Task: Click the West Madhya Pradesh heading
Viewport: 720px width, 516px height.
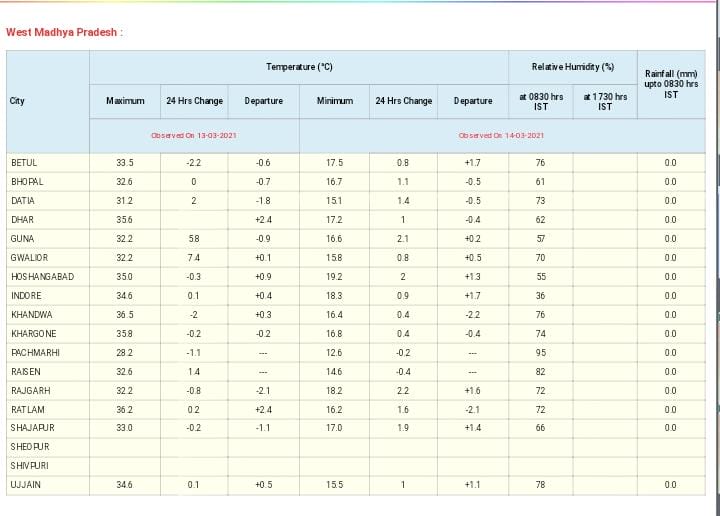Action: pos(64,32)
